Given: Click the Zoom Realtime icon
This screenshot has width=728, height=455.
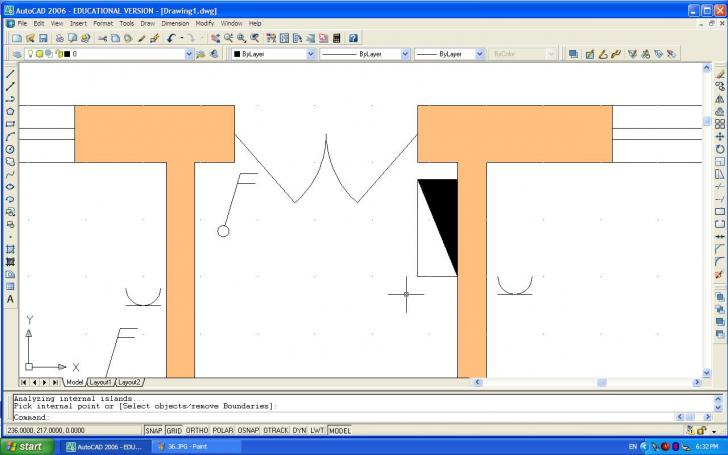Looking at the screenshot, I should point(228,38).
